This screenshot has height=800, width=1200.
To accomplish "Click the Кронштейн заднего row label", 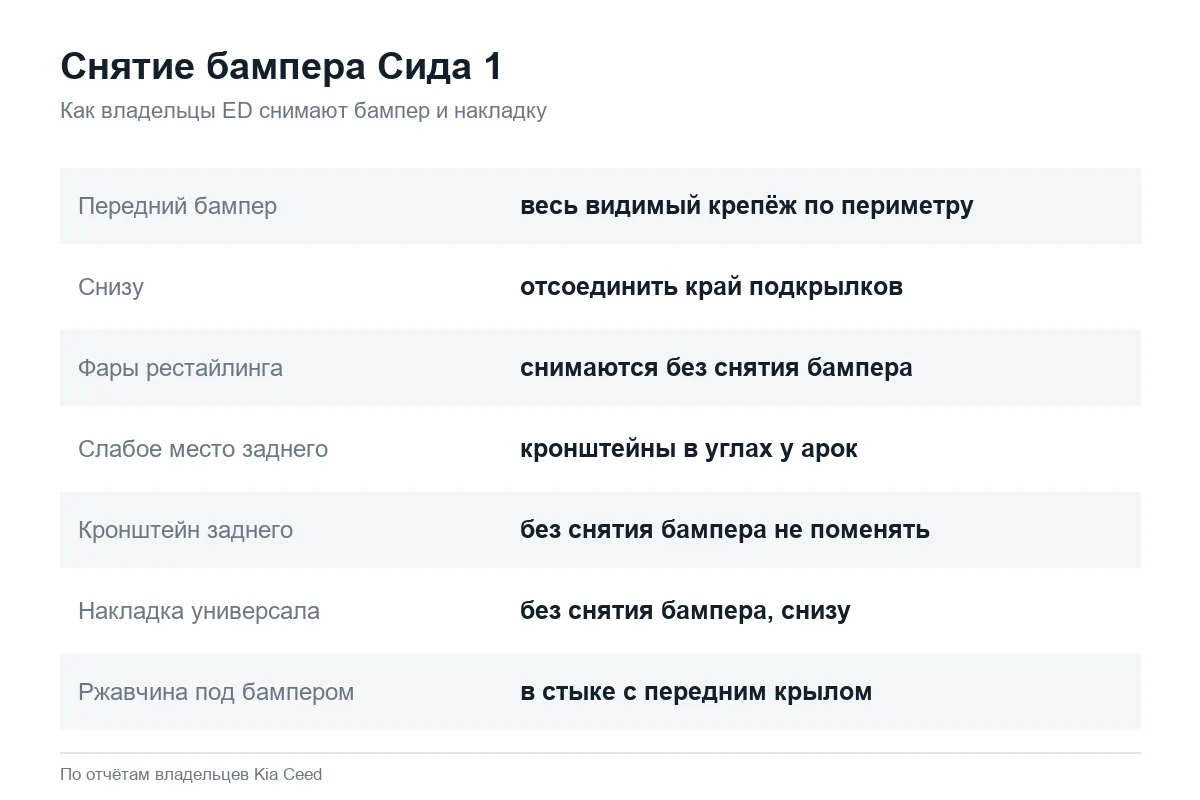I will tap(185, 530).
